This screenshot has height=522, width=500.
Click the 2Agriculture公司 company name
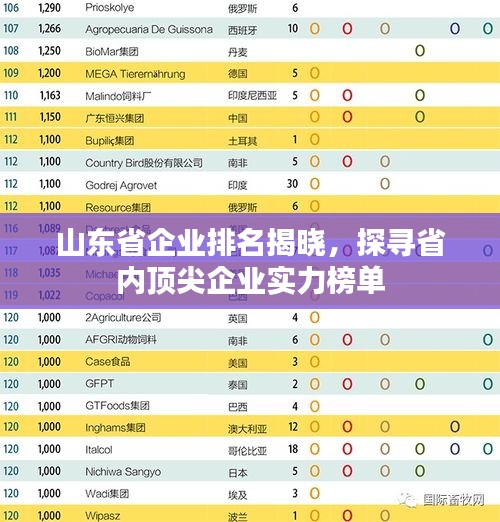point(123,318)
